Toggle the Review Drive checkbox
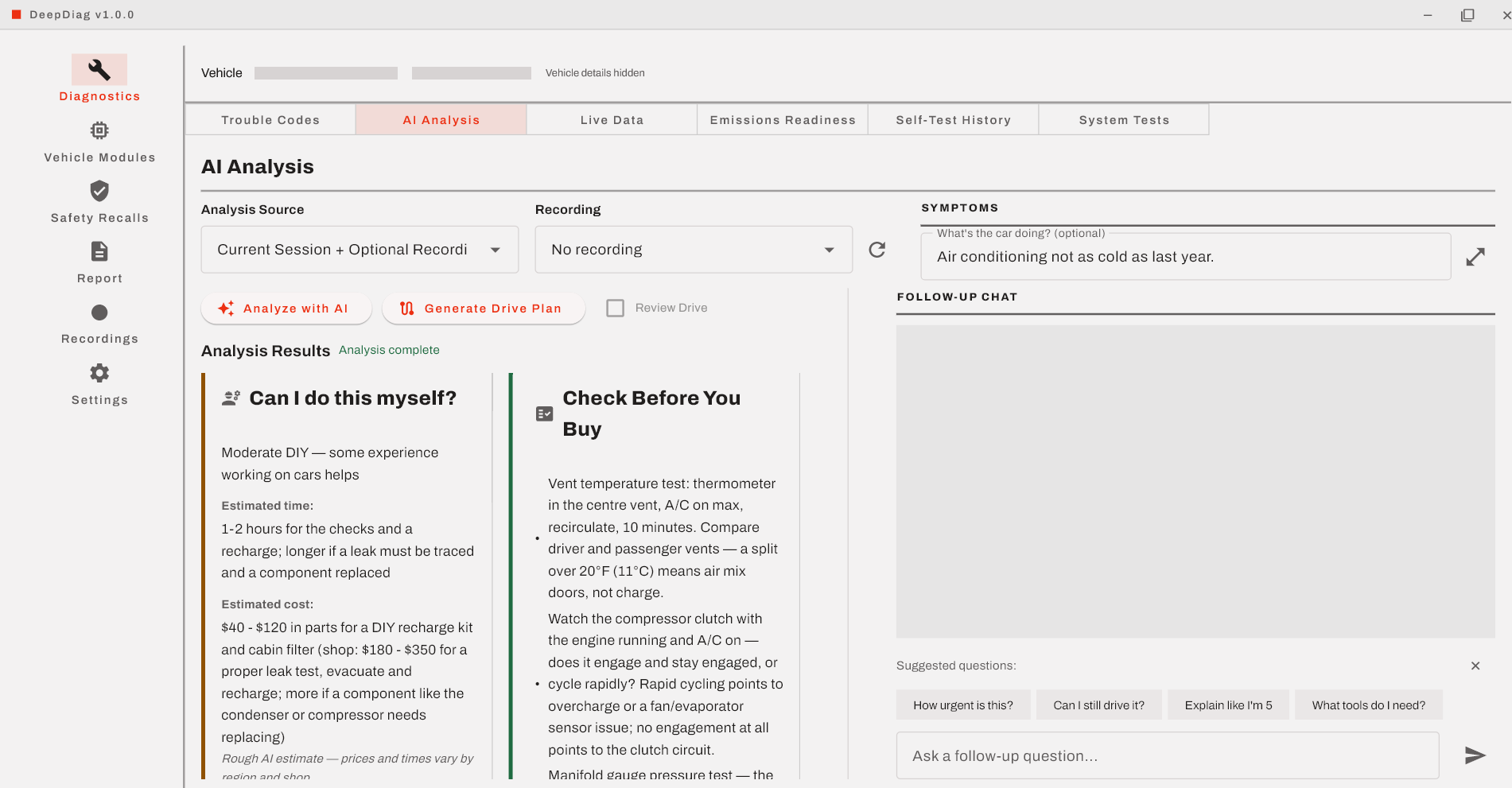1512x788 pixels. 616,308
